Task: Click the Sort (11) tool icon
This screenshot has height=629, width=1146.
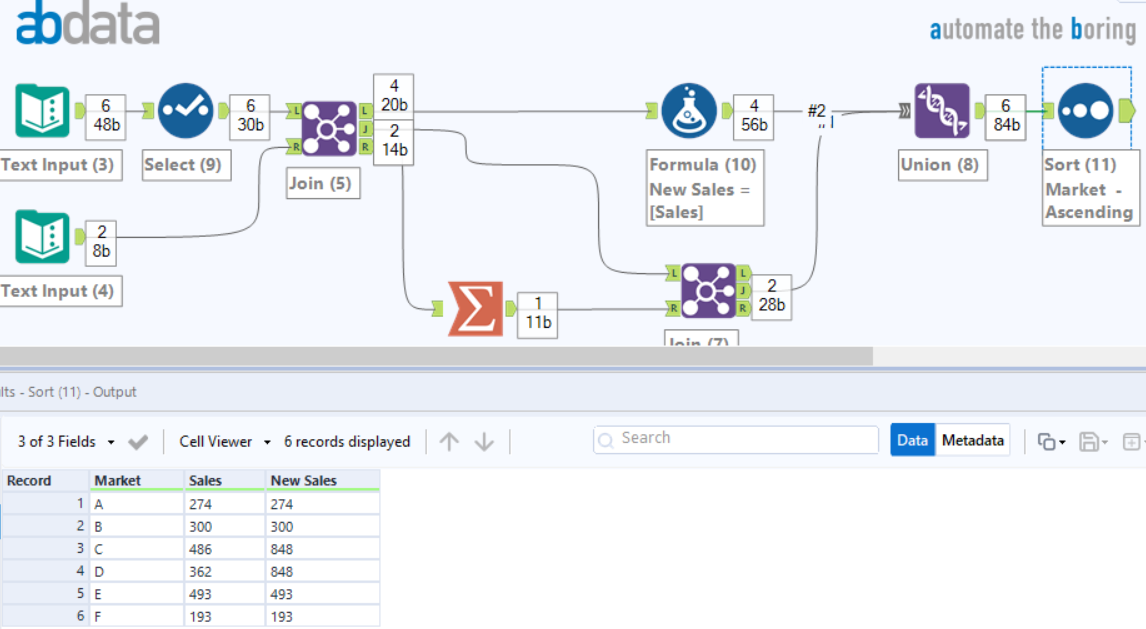Action: 1086,110
